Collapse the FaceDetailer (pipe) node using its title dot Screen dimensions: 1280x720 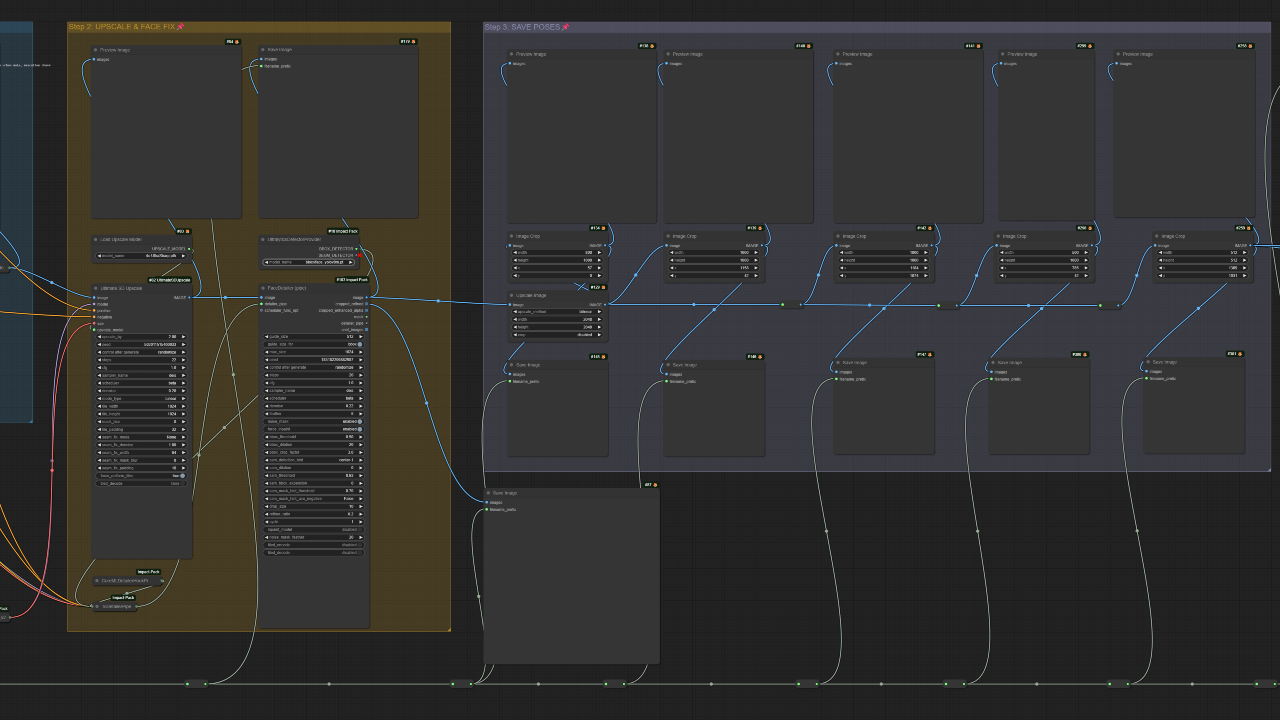point(262,288)
